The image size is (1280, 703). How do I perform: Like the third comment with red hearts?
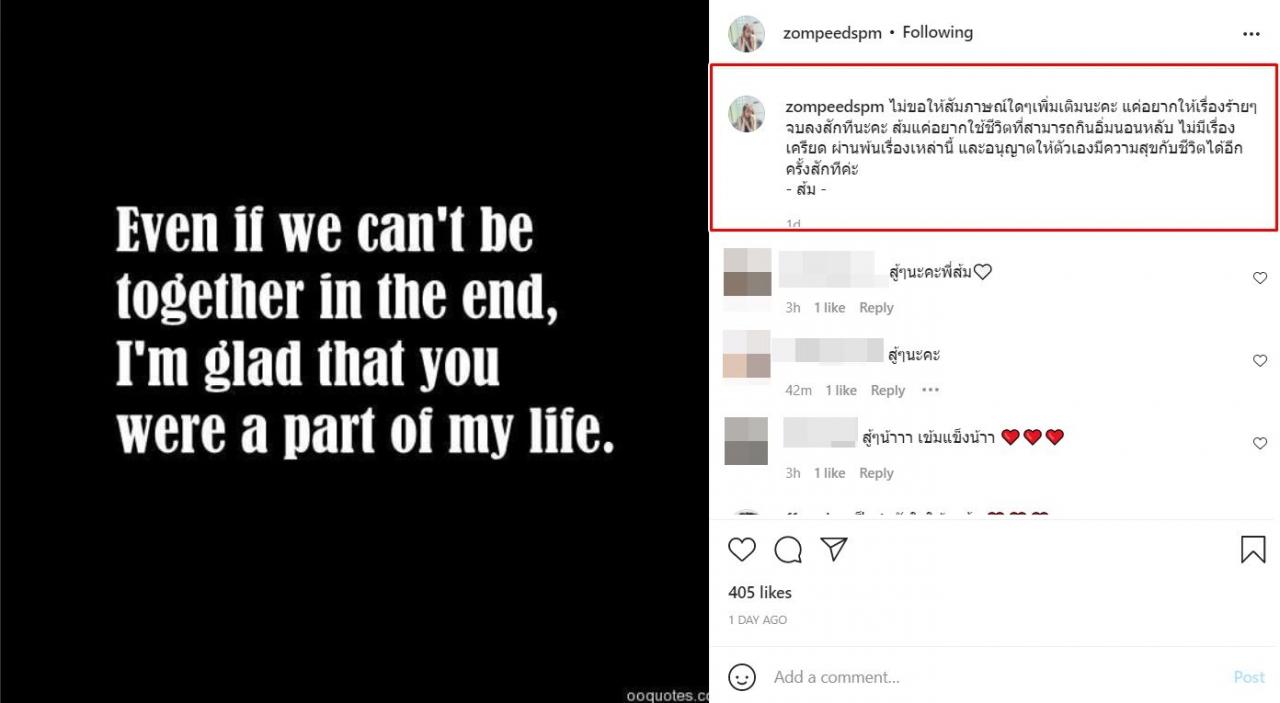tap(1260, 443)
